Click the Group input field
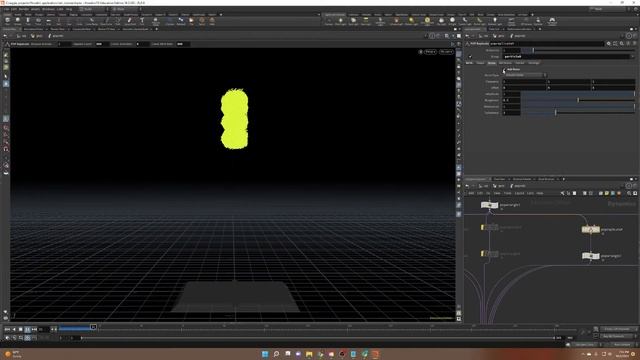Viewport: 640px width, 360px height. point(566,57)
